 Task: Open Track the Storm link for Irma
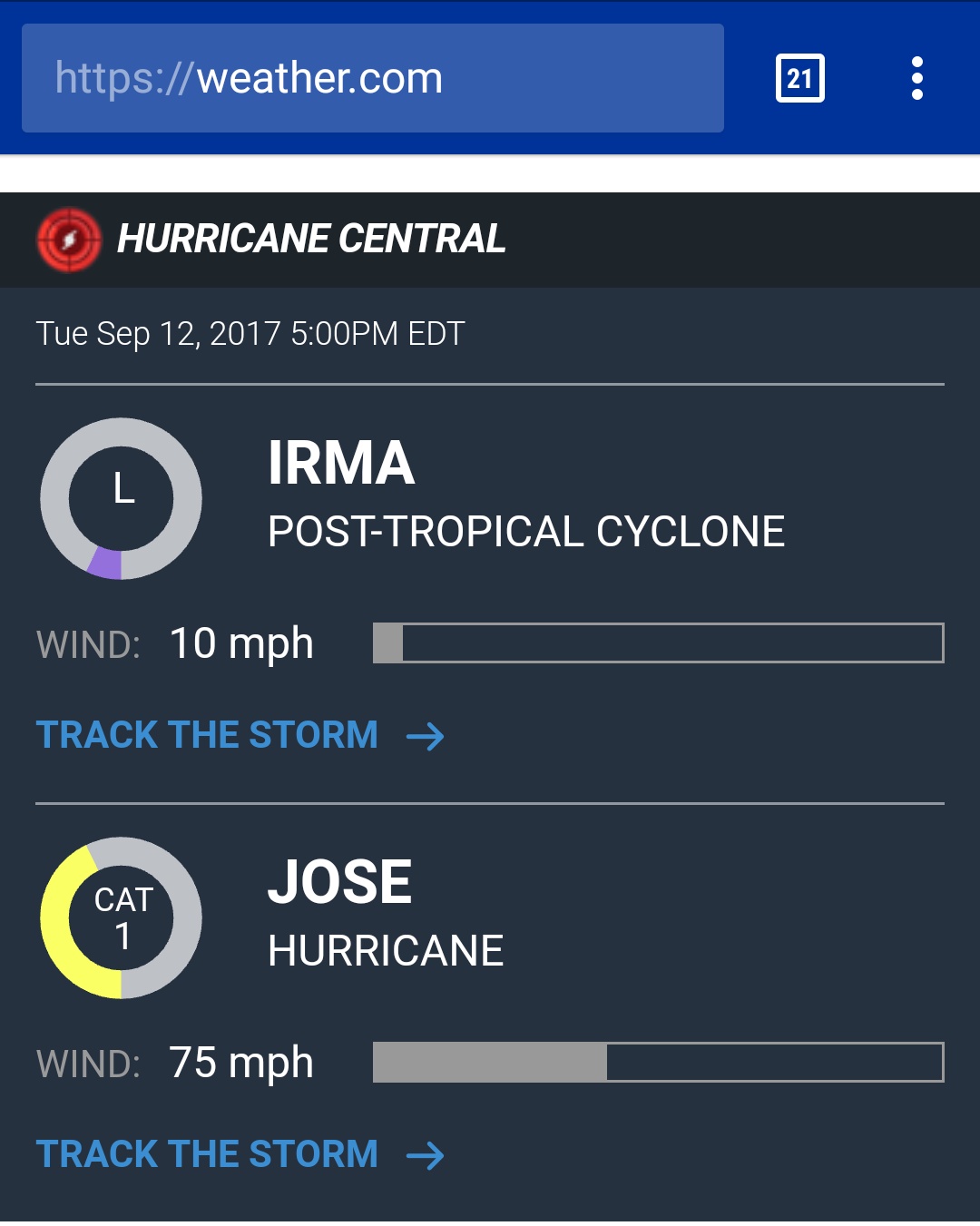[207, 735]
